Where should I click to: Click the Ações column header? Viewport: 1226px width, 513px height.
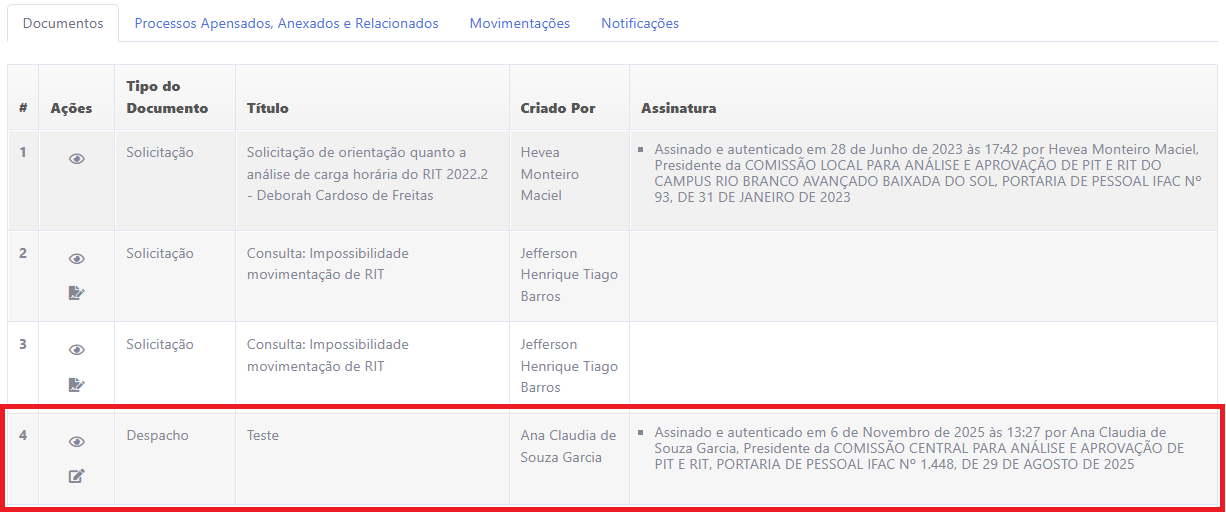click(71, 108)
